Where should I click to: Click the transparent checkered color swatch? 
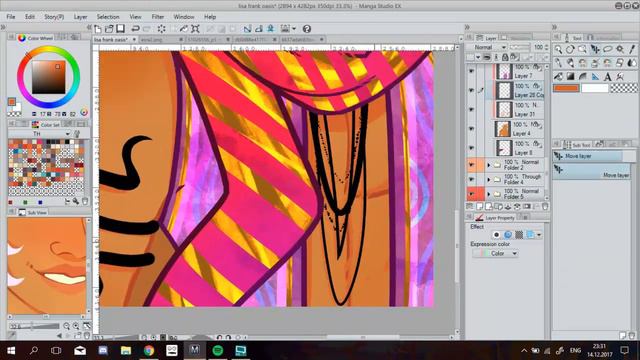624,88
